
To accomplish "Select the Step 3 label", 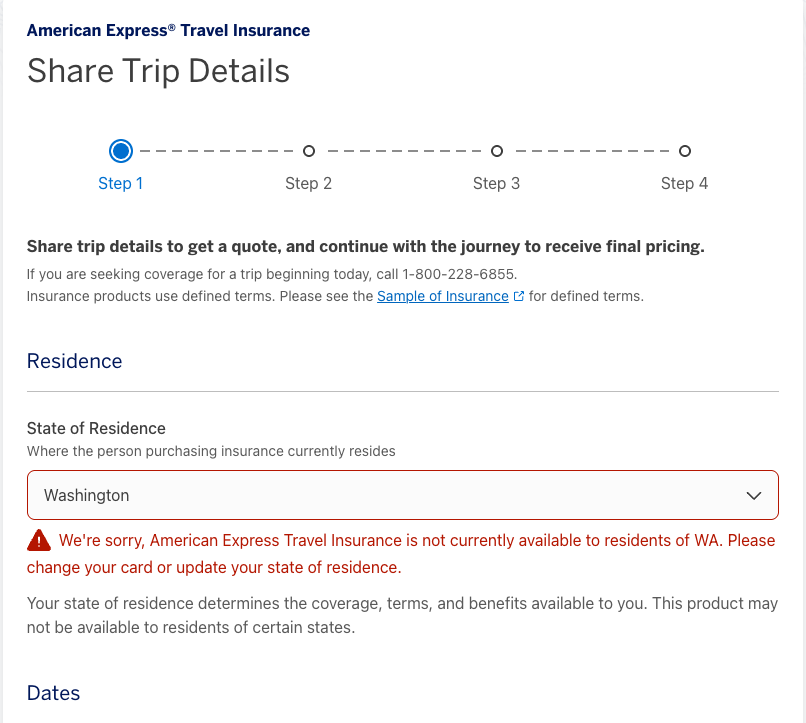I will (496, 183).
